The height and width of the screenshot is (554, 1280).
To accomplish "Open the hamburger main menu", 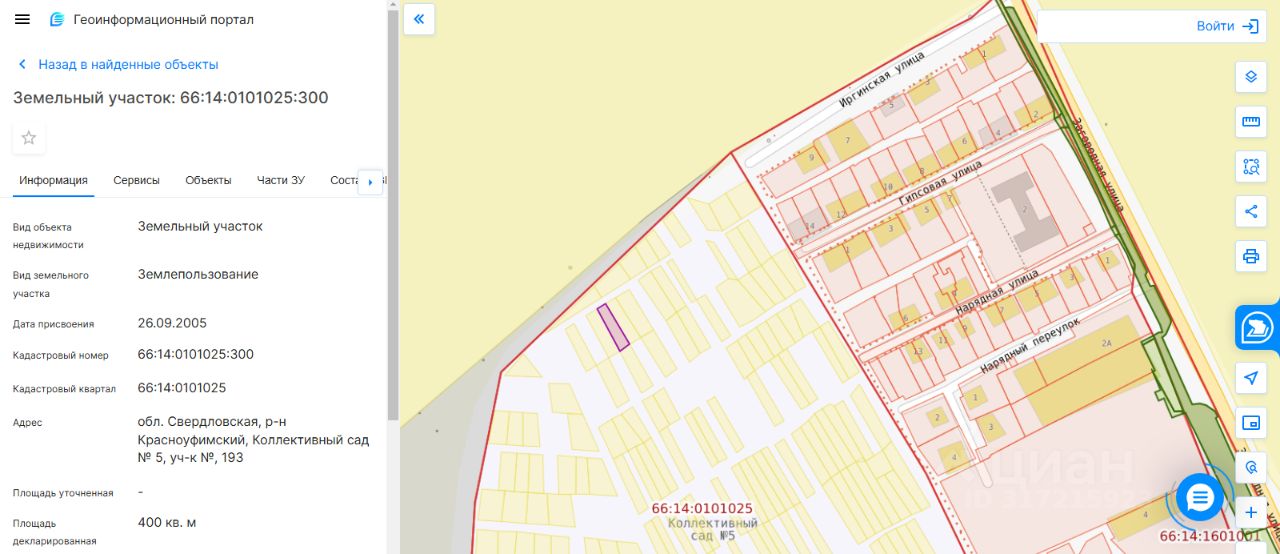I will click(x=22, y=20).
